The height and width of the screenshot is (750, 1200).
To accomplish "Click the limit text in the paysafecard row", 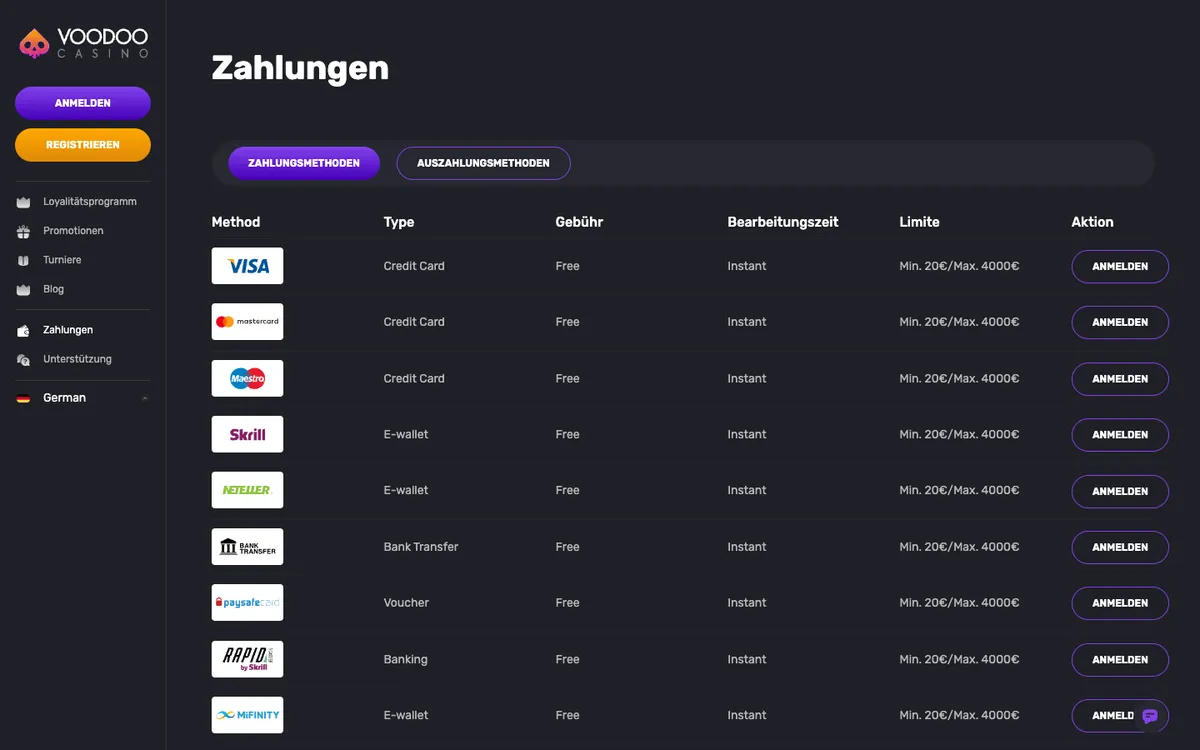I will point(960,603).
